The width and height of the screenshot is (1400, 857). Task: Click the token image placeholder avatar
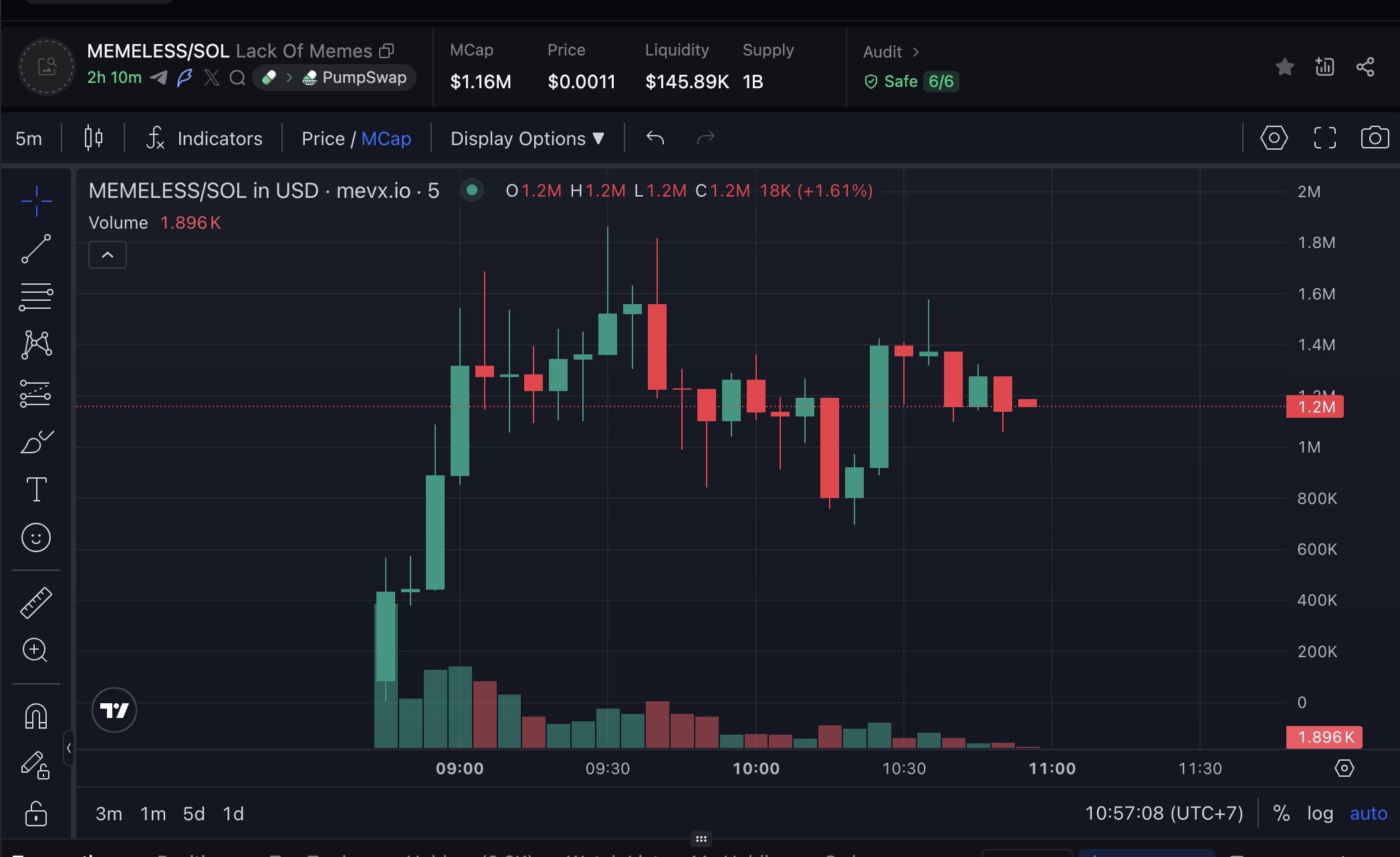pos(47,67)
